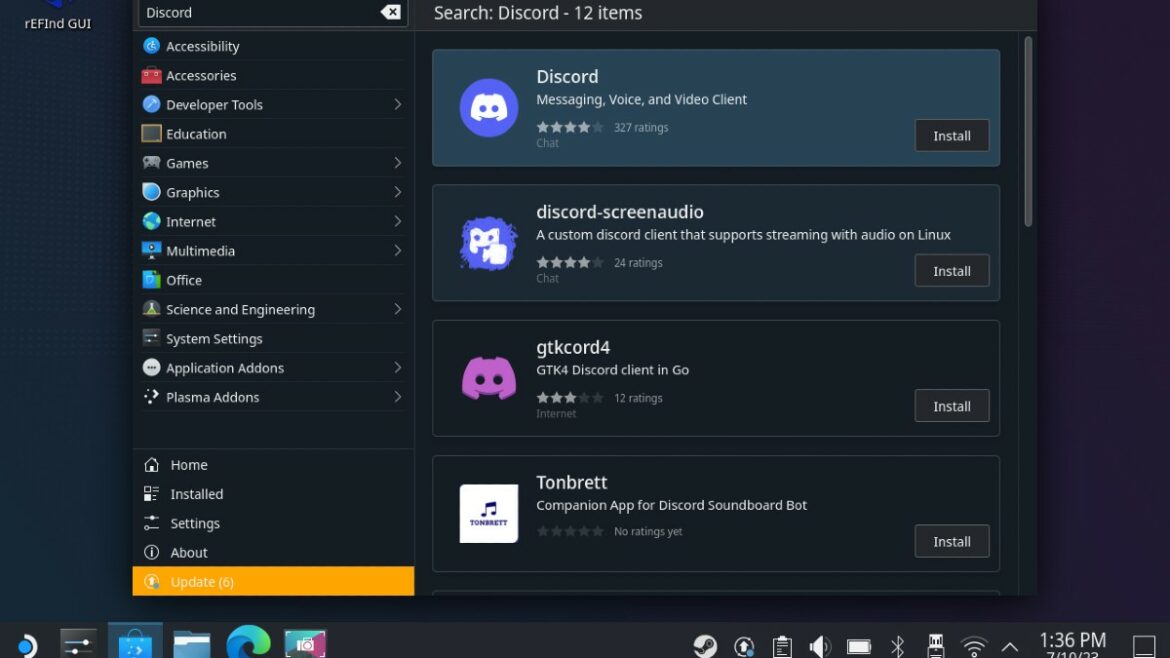The width and height of the screenshot is (1170, 658).
Task: Expand the Games category arrow
Action: [x=398, y=163]
